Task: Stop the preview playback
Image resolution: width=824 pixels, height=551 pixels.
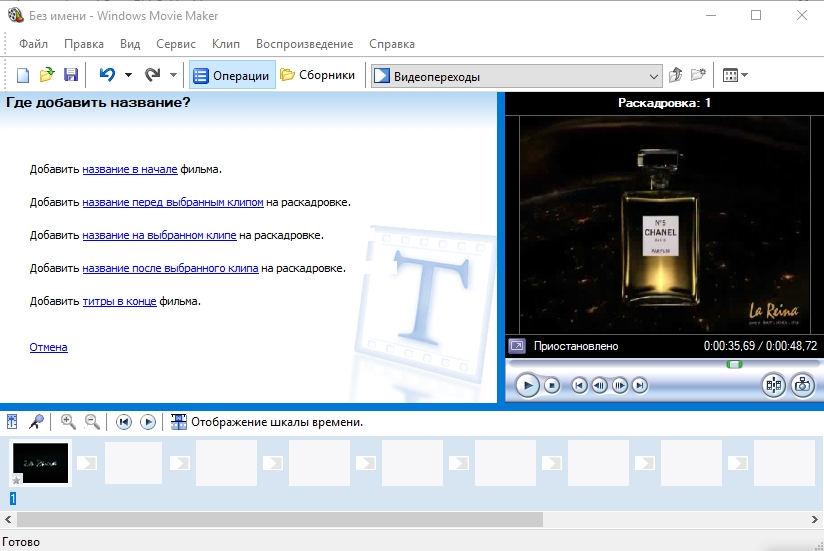Action: point(552,386)
